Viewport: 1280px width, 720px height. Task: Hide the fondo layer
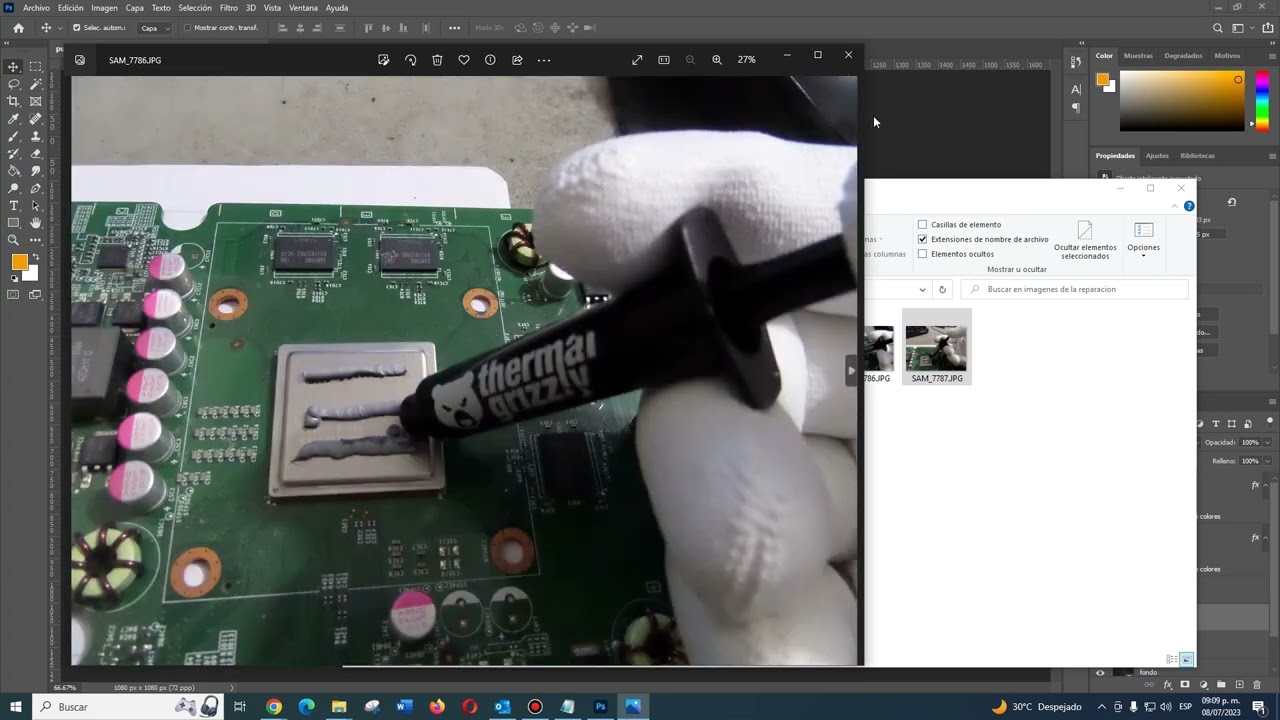(1100, 673)
